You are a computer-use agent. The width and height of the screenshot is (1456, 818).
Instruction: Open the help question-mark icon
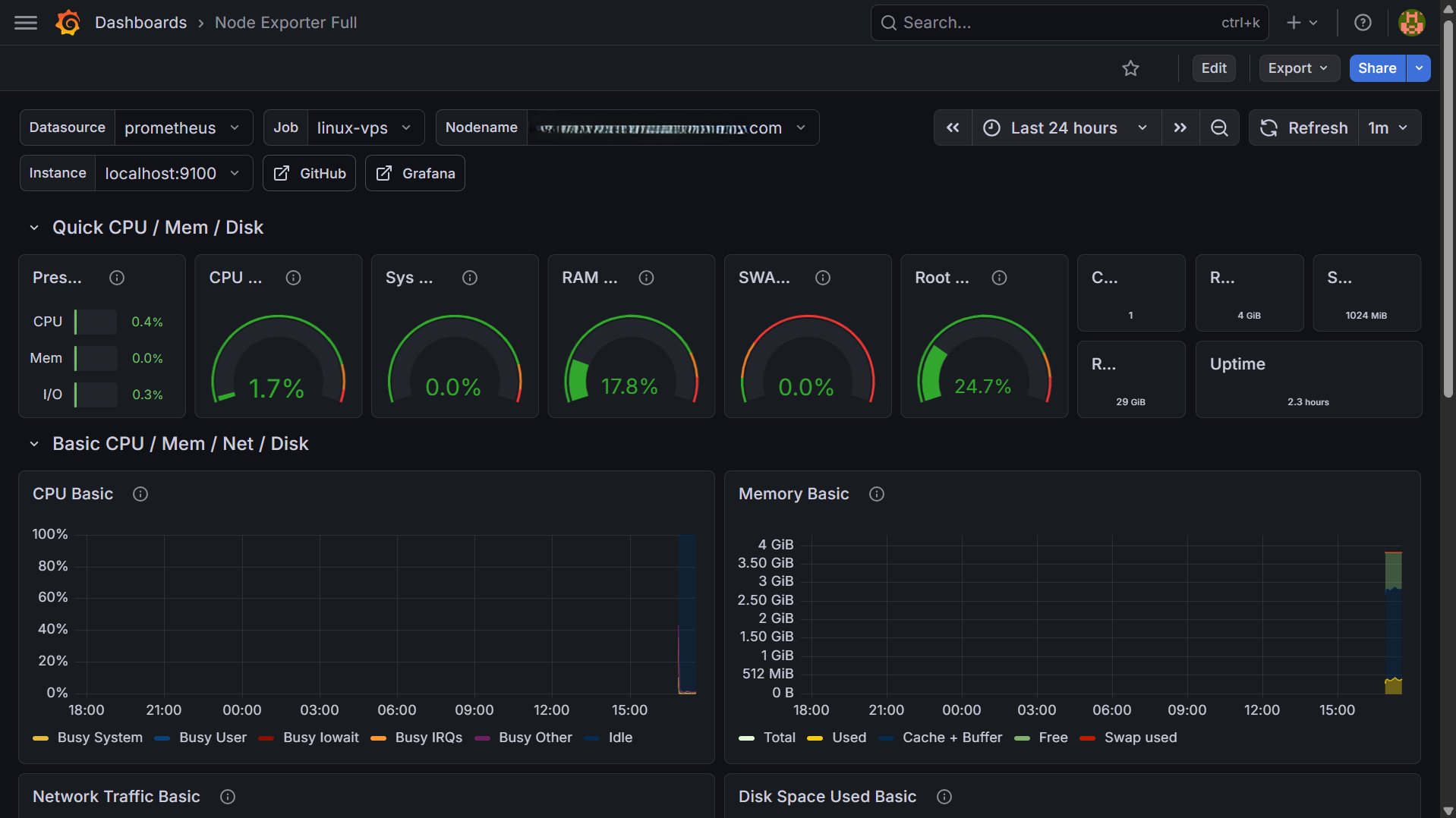click(1363, 22)
